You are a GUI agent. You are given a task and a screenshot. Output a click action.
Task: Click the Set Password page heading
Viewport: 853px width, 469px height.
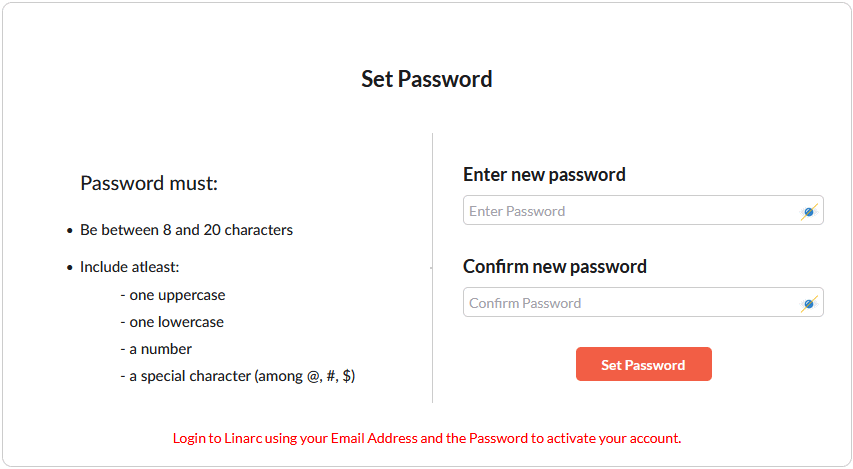click(x=427, y=79)
